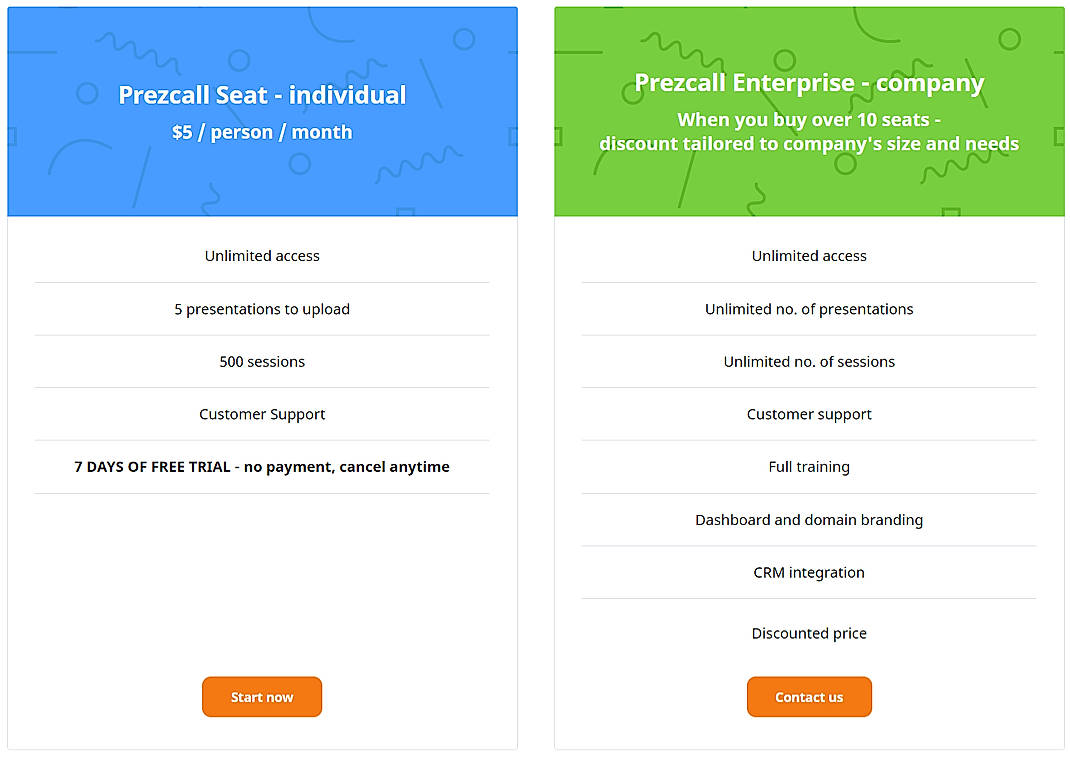Image resolution: width=1070 pixels, height=757 pixels.
Task: Click Dashboard and domain branding feature
Action: pos(809,519)
